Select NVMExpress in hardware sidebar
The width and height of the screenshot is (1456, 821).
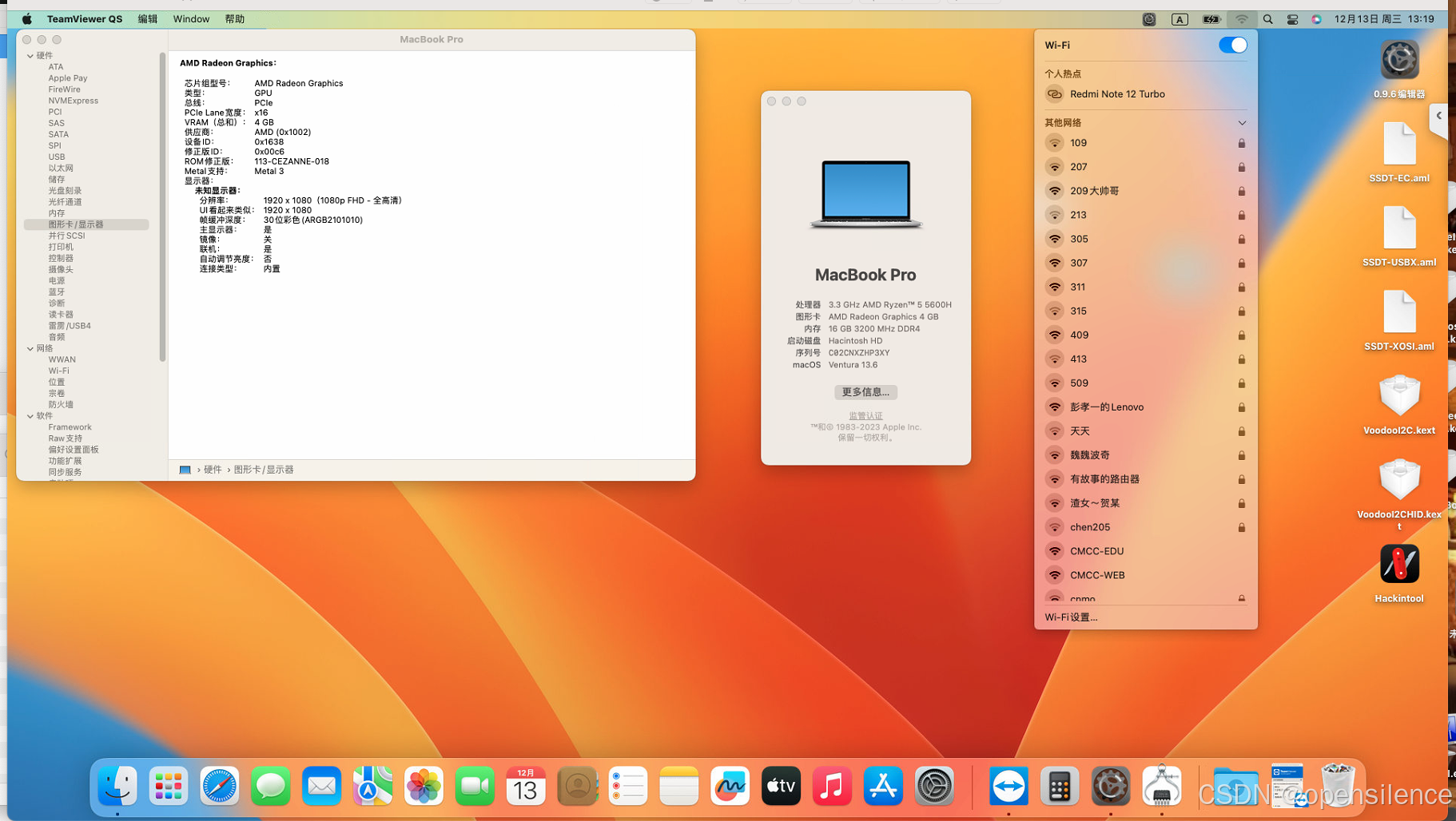click(73, 101)
